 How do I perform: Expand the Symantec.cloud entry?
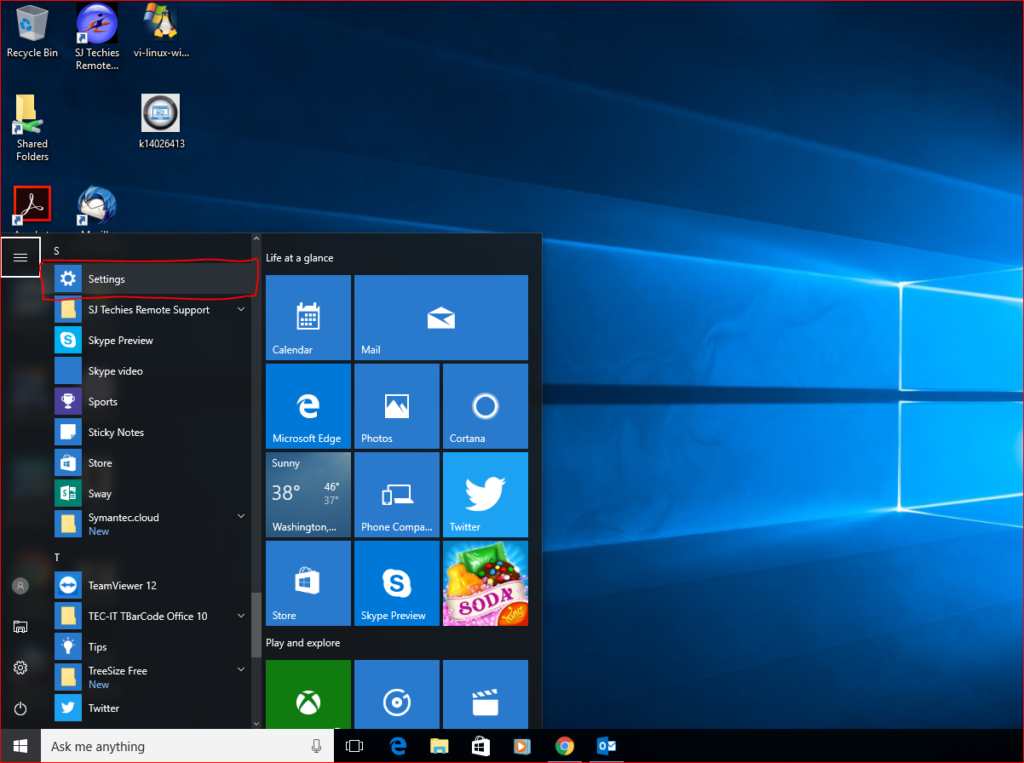pos(240,516)
